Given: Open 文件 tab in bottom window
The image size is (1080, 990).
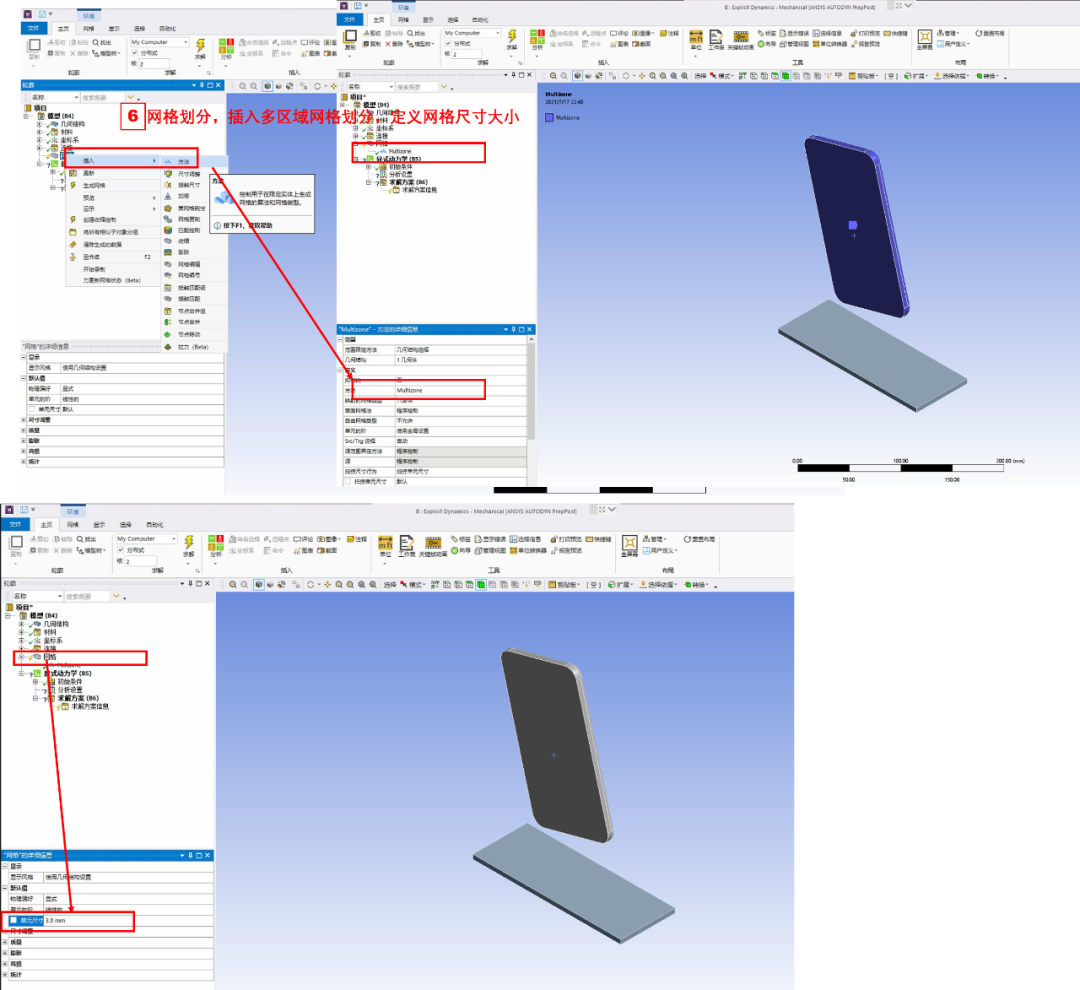Looking at the screenshot, I should (x=15, y=524).
